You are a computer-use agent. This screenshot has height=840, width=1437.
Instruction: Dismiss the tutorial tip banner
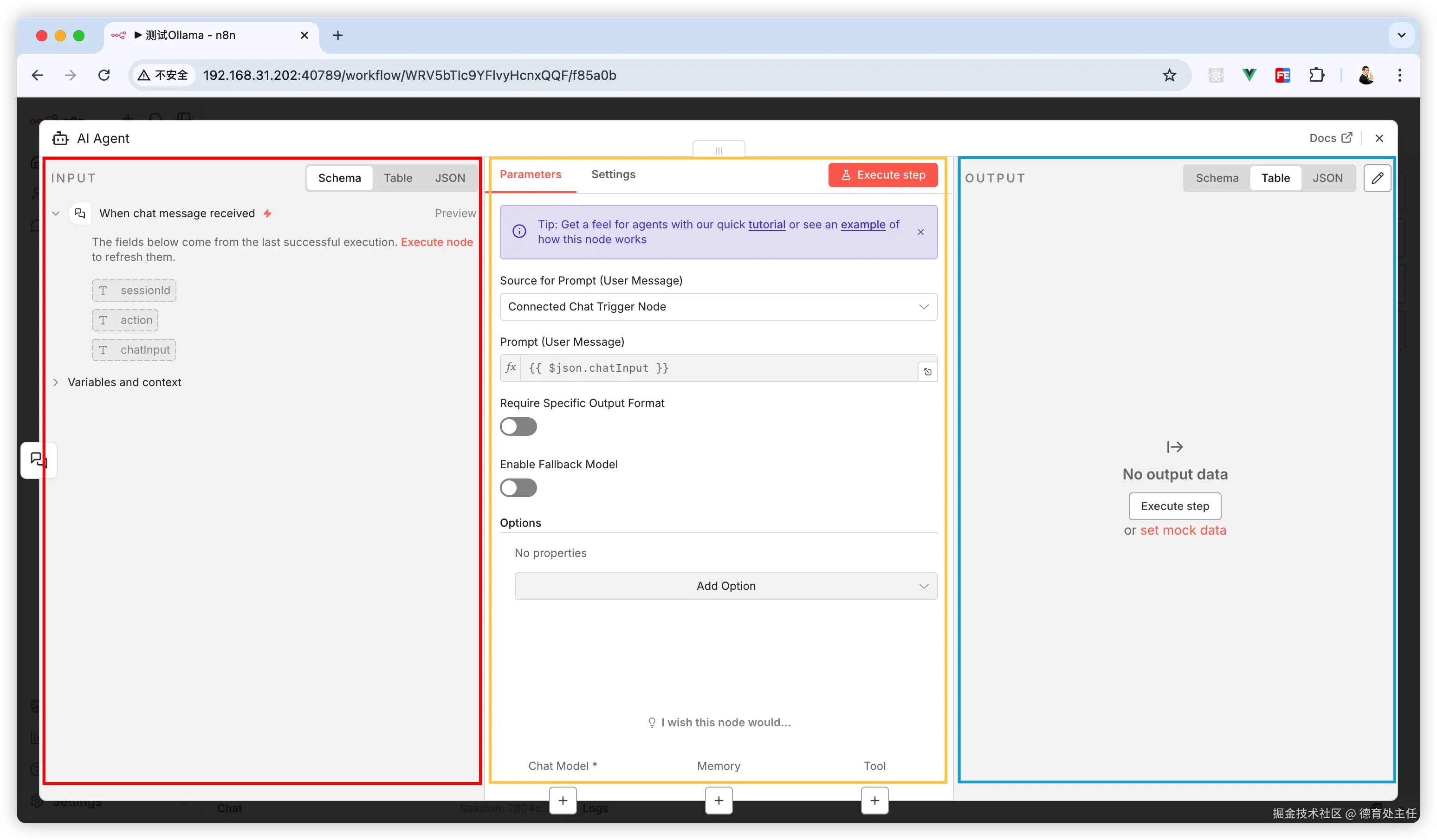(x=920, y=232)
